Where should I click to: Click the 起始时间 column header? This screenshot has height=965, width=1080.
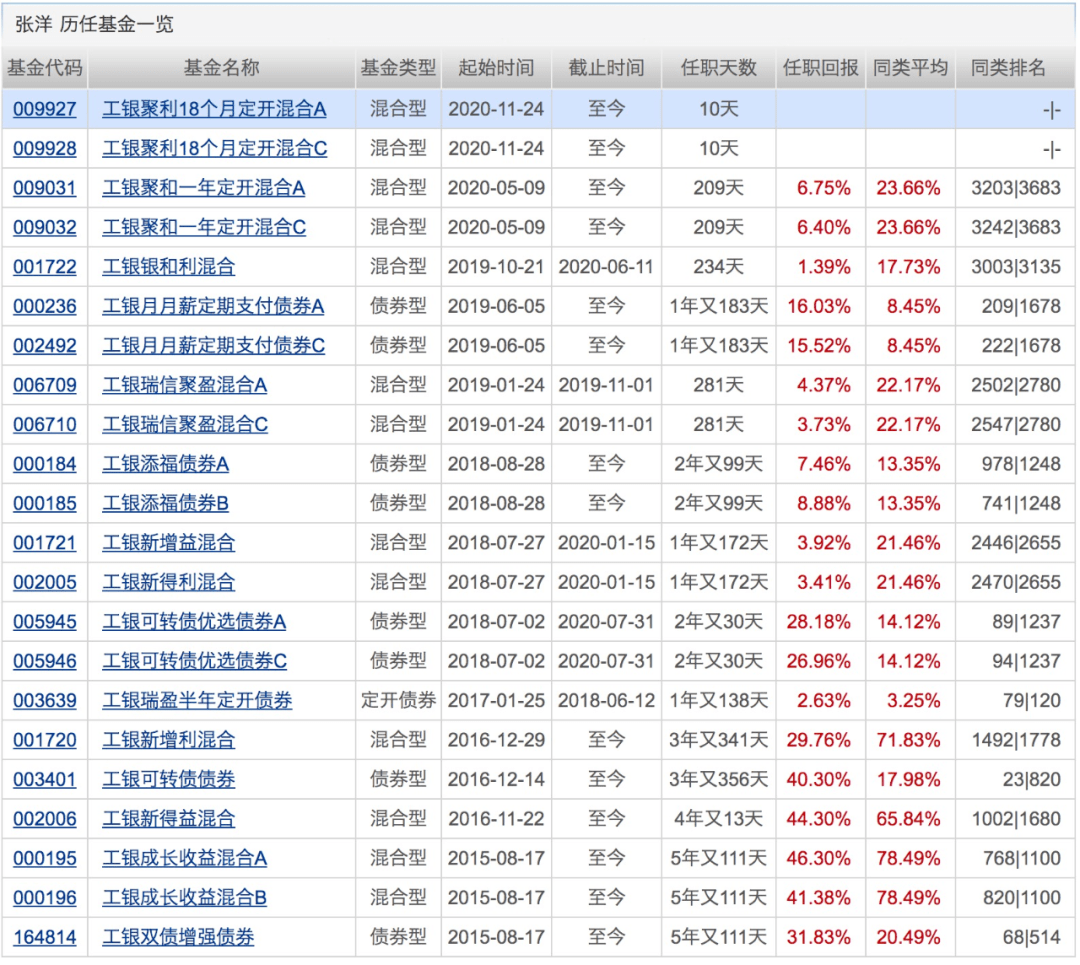point(496,68)
